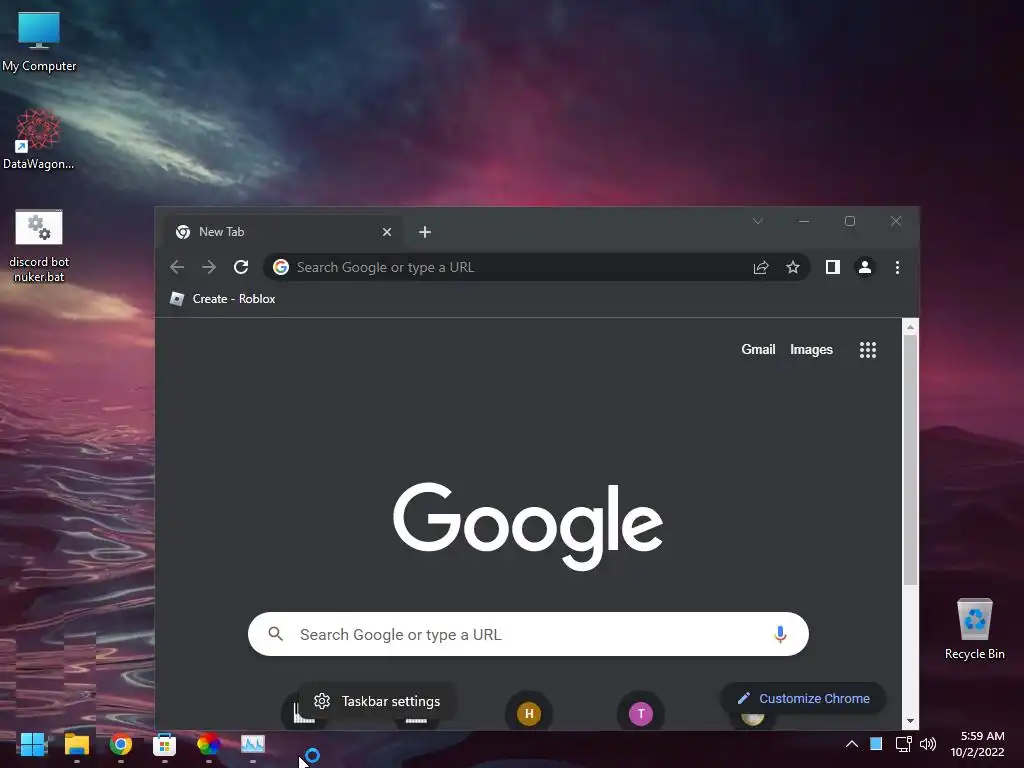Click Customize Chrome button
This screenshot has width=1024, height=768.
803,698
